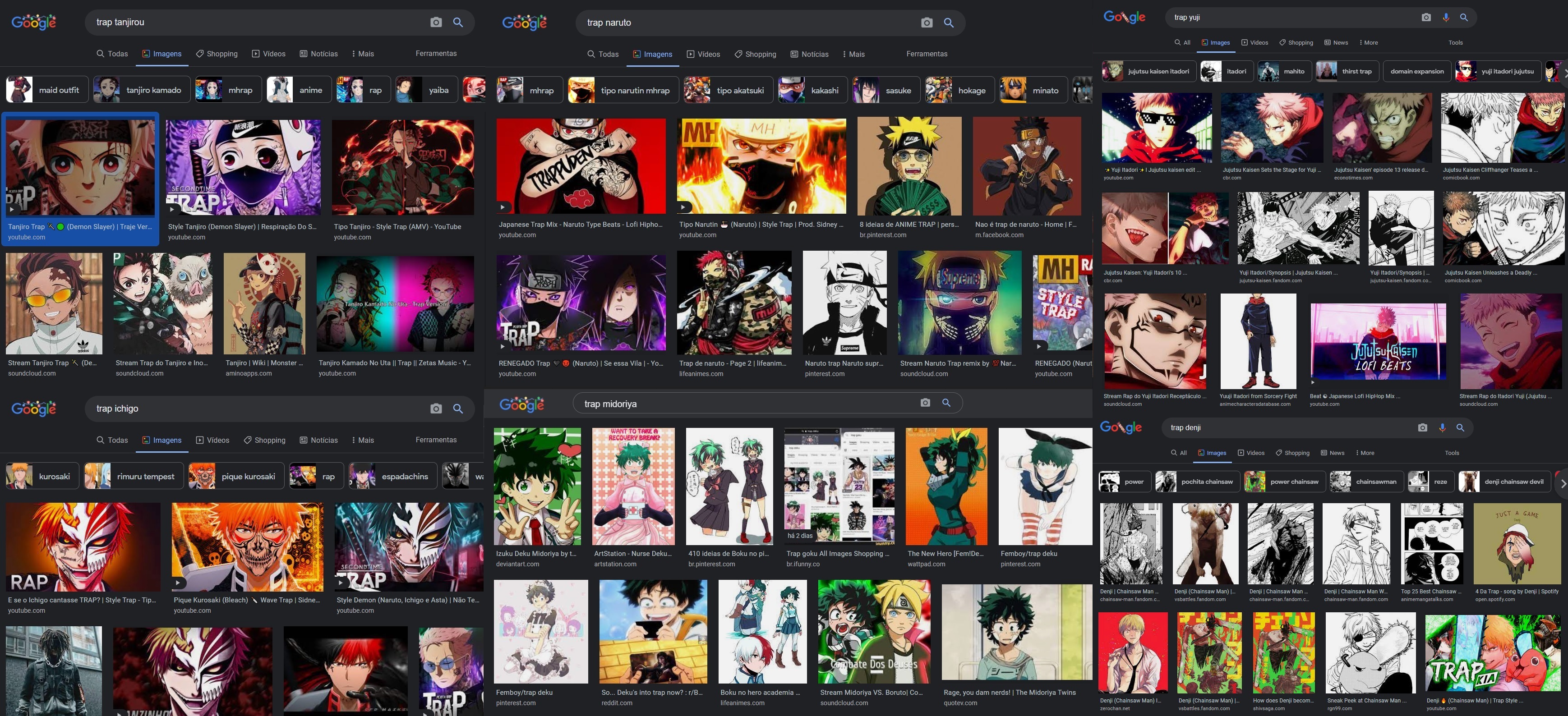Click magnifier icon in 'trap denji' search bar

tap(1460, 427)
